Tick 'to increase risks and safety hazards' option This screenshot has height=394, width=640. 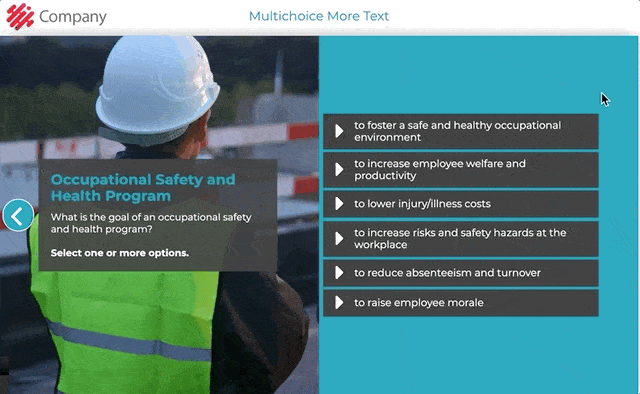click(461, 238)
